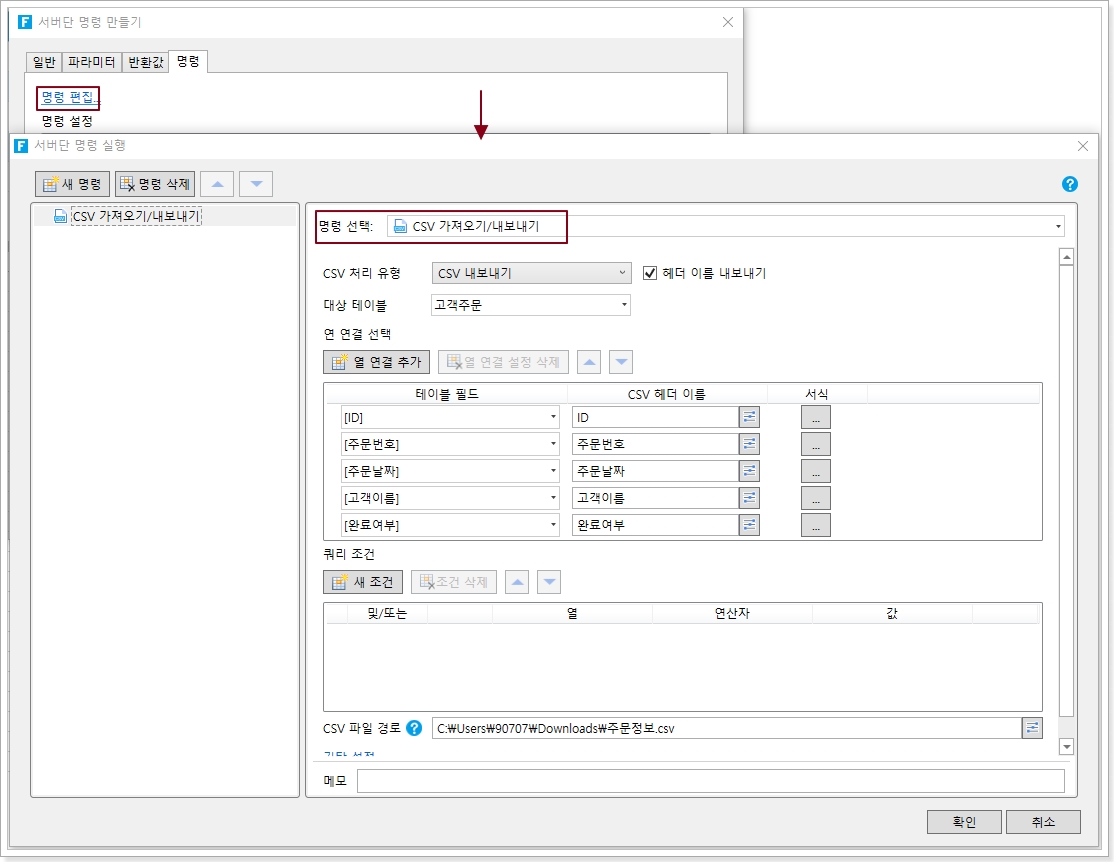Click the blue help icon at top right
The height and width of the screenshot is (862, 1114).
pos(1070,184)
